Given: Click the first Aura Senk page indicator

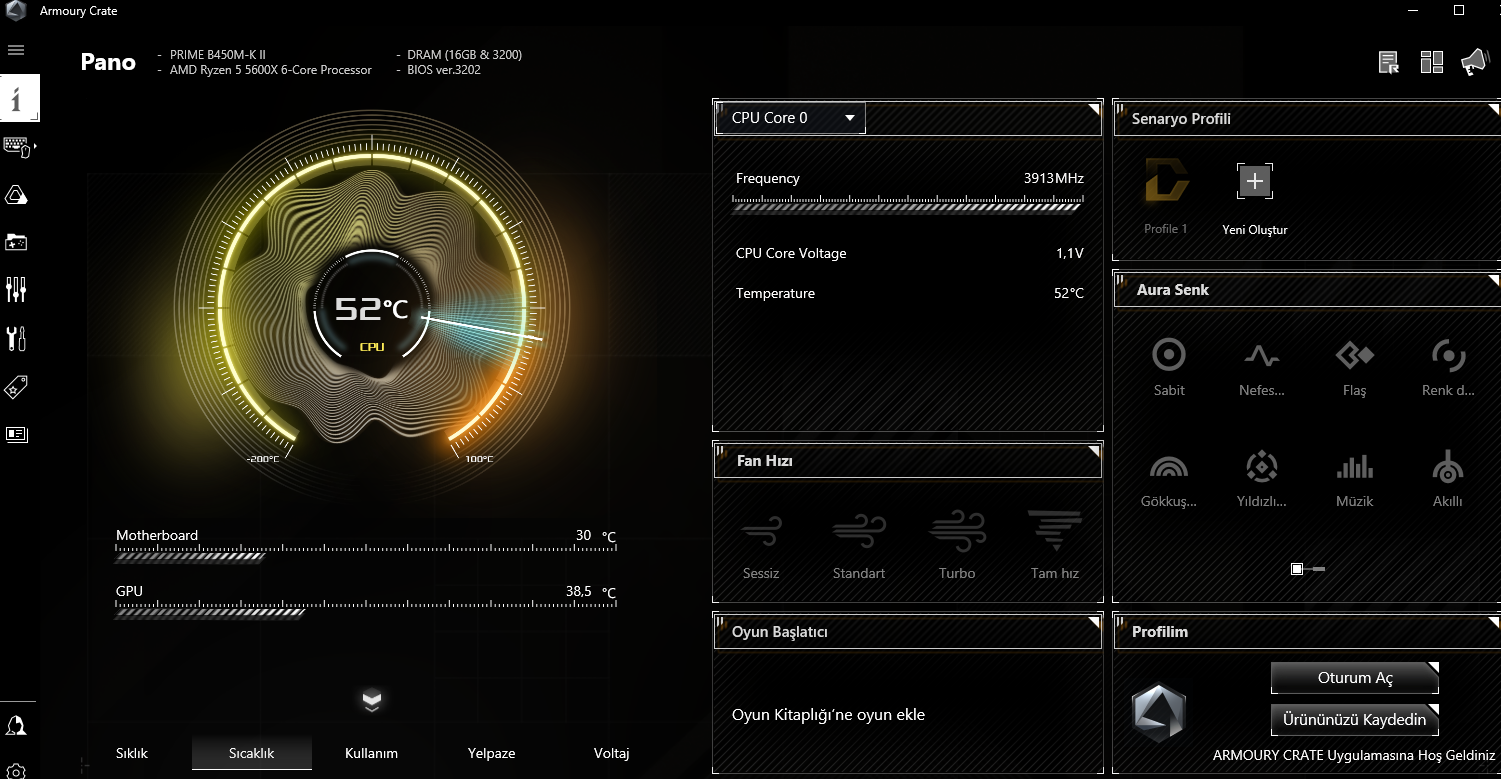Looking at the screenshot, I should [x=1297, y=569].
